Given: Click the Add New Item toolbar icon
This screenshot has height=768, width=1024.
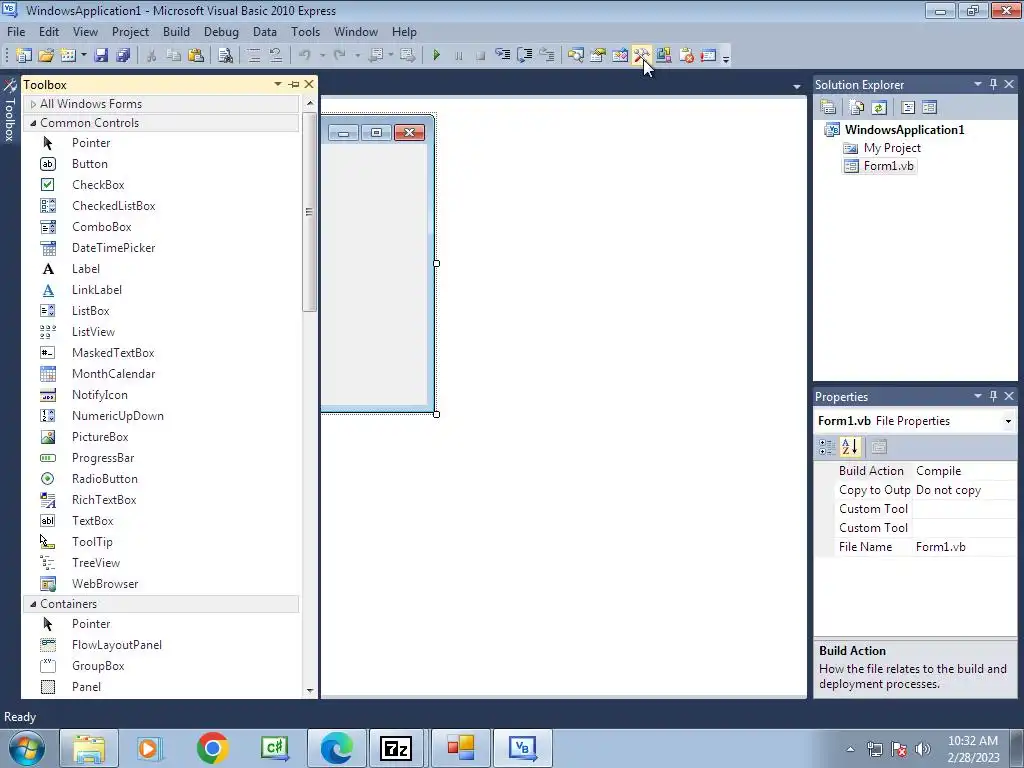Looking at the screenshot, I should 68,56.
